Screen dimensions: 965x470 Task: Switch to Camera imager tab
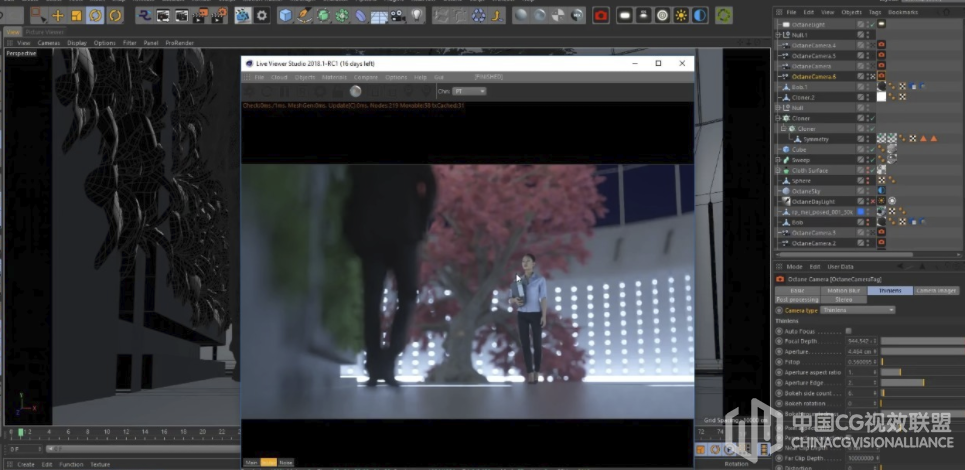pyautogui.click(x=935, y=290)
